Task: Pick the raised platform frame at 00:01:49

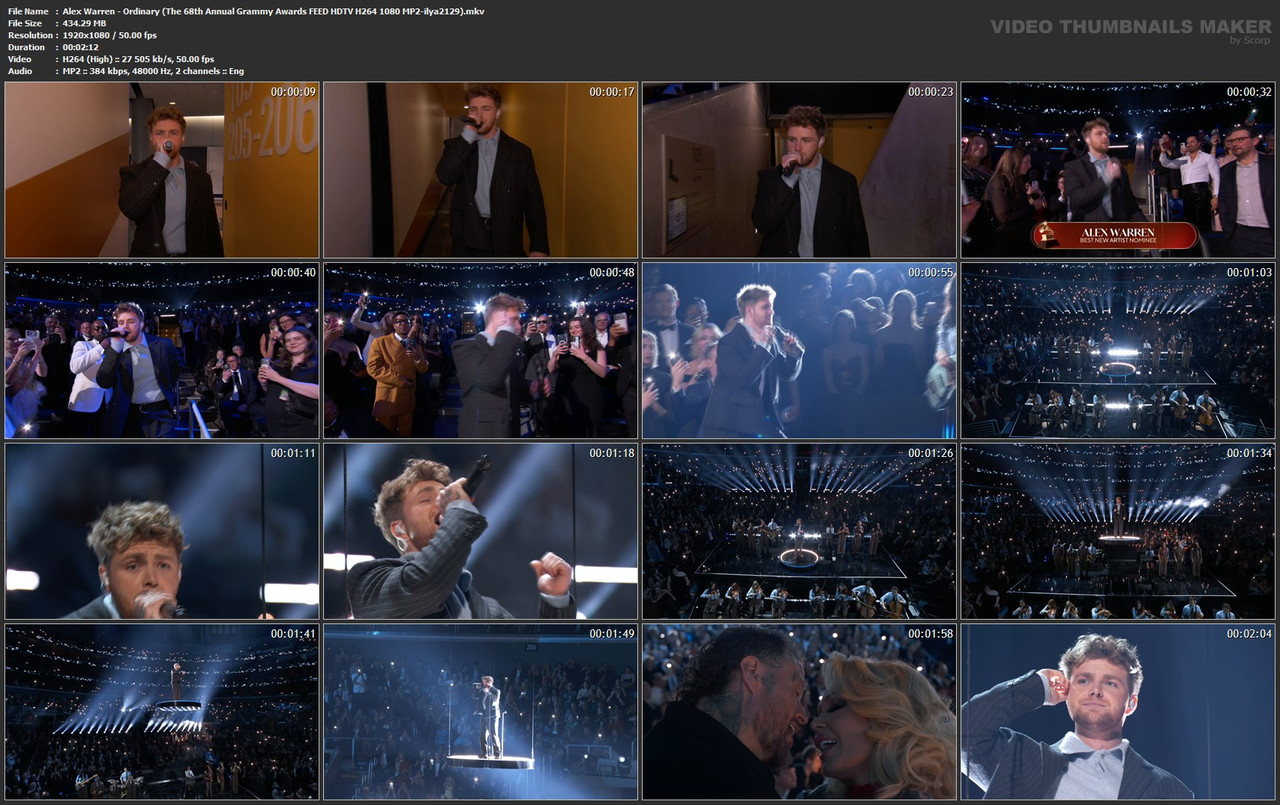Action: click(480, 712)
